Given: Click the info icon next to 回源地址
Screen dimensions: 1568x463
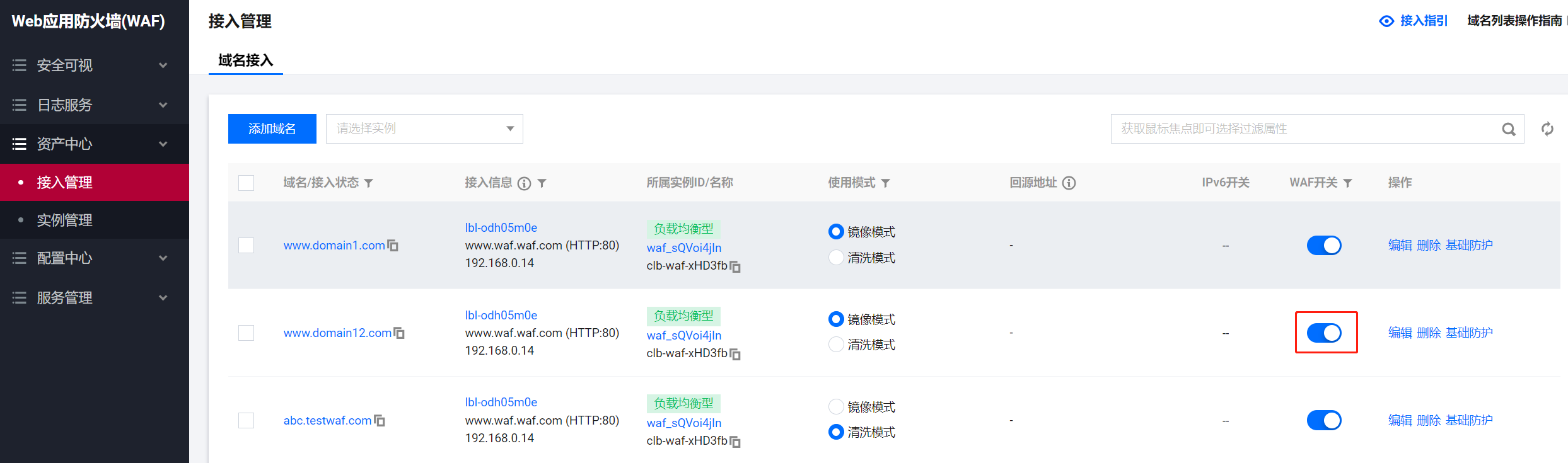Looking at the screenshot, I should (1069, 183).
